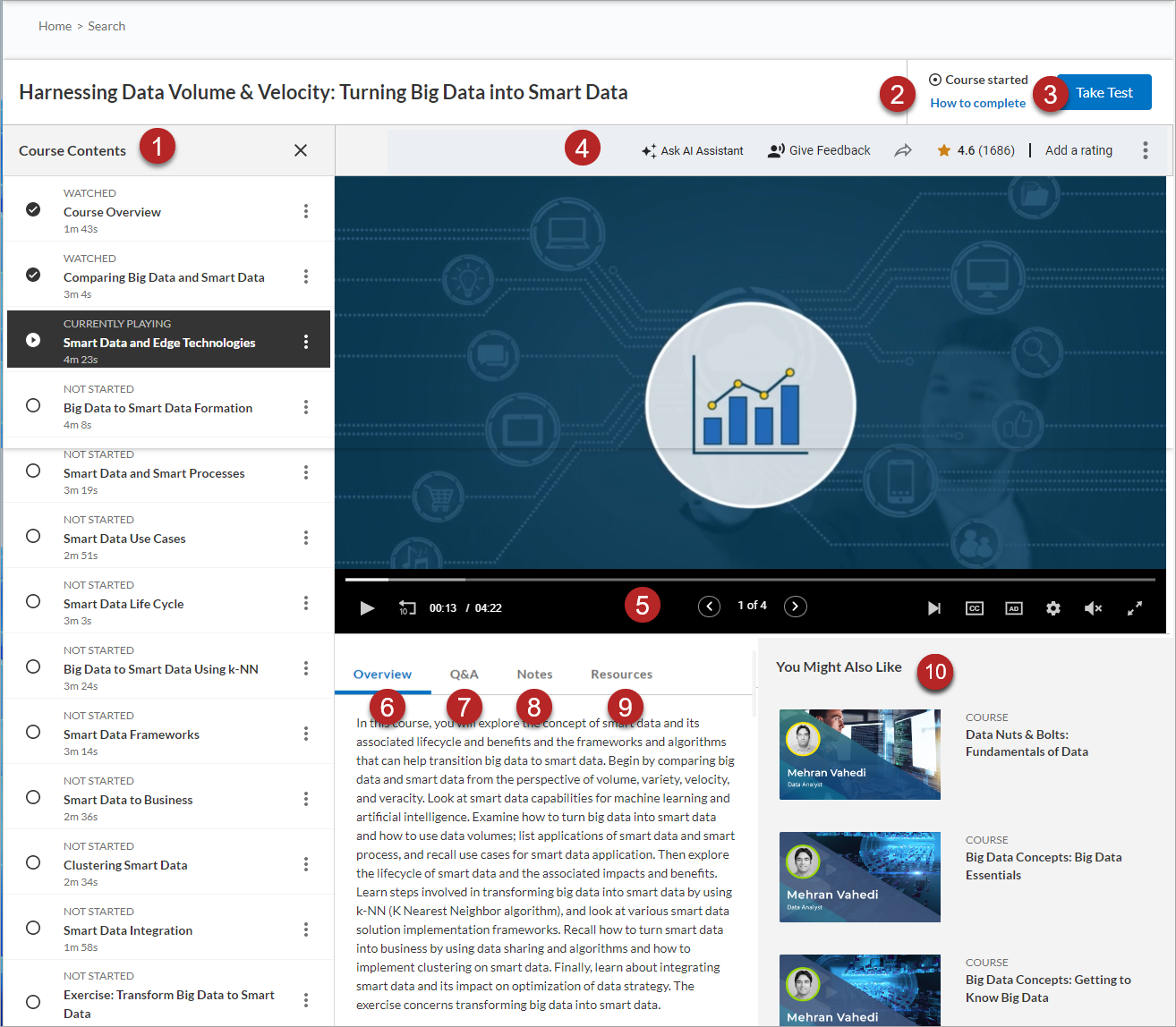Enter fullscreen video mode
Image resolution: width=1176 pixels, height=1027 pixels.
[1134, 608]
